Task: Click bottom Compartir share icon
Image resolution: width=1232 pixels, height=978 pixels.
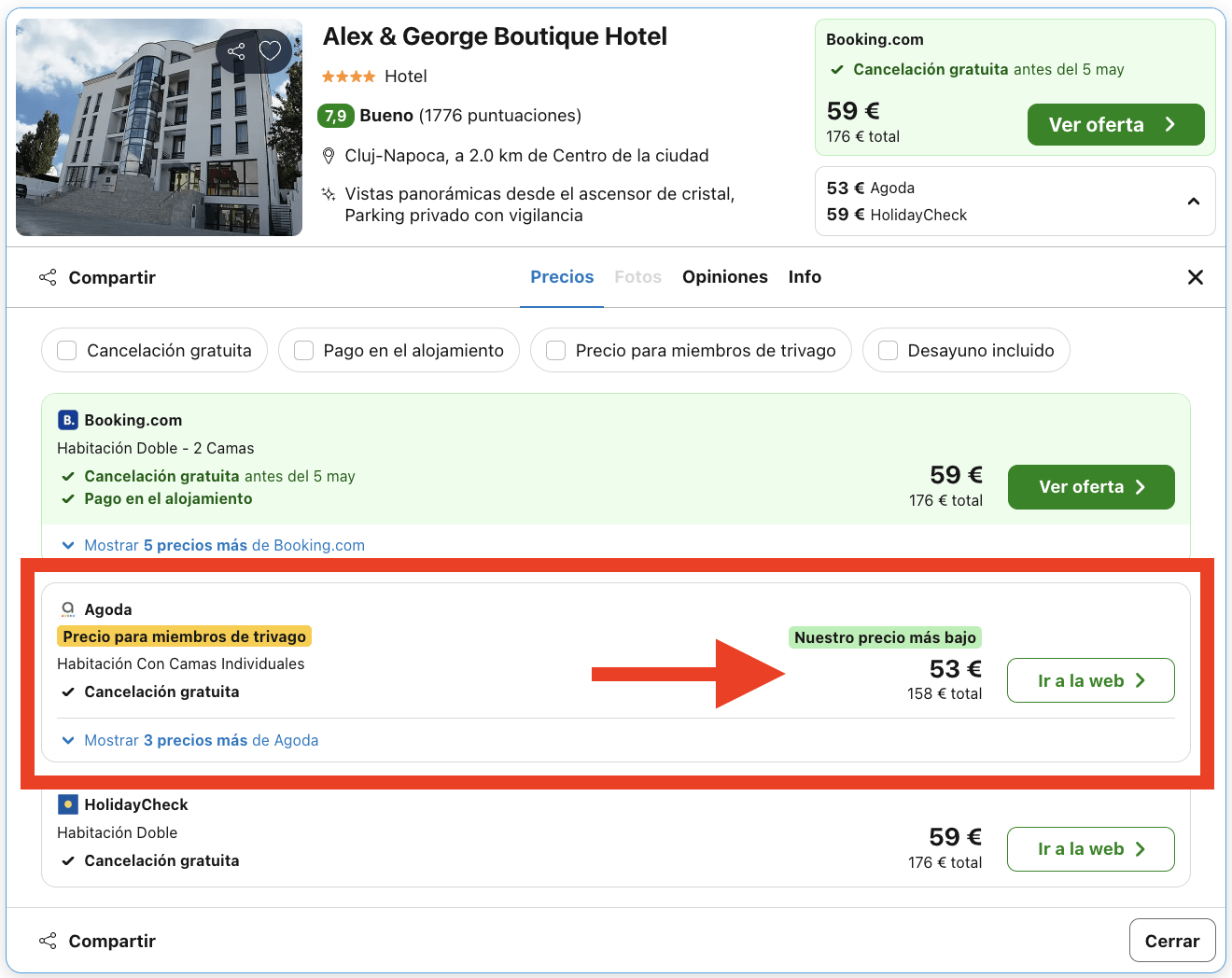Action: pyautogui.click(x=48, y=941)
